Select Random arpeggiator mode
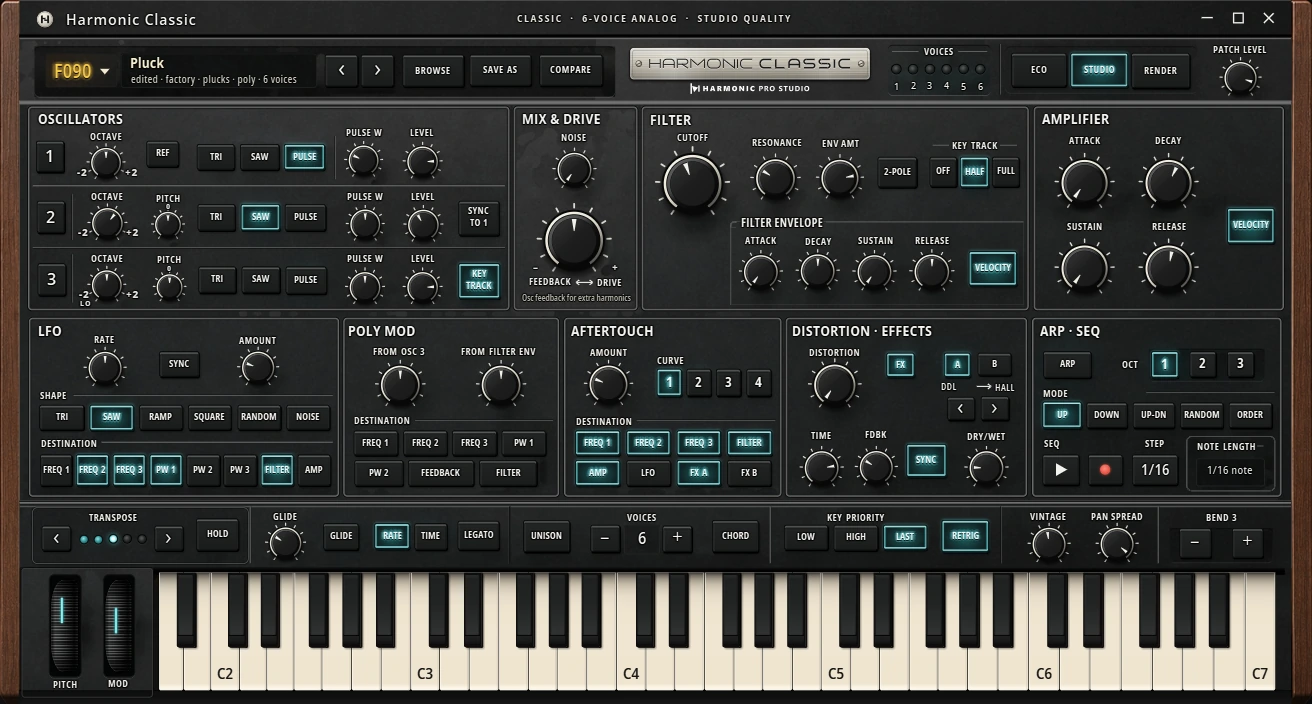 (x=1201, y=415)
